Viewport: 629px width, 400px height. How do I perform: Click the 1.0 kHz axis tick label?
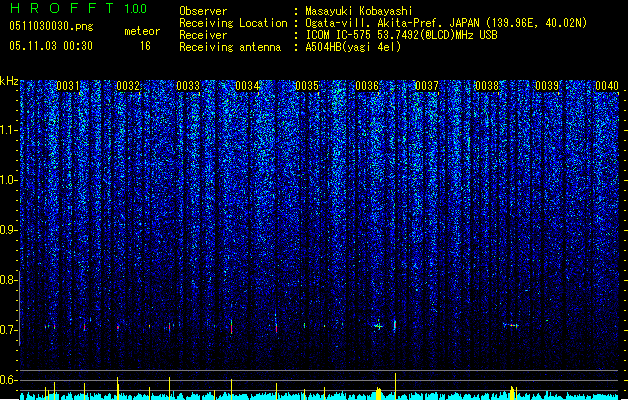(x=8, y=180)
